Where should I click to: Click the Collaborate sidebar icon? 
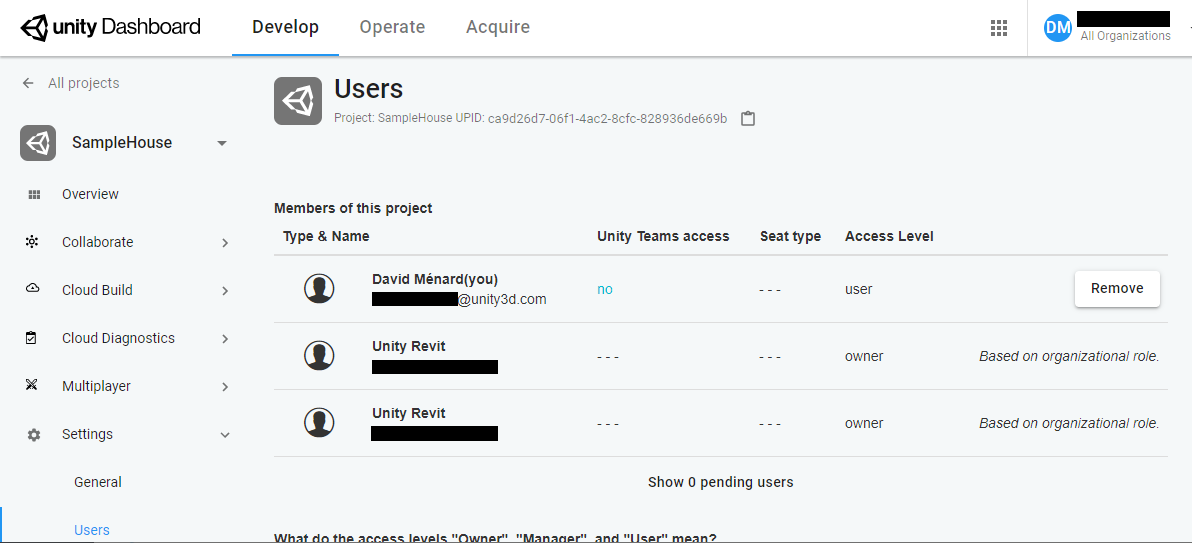32,242
